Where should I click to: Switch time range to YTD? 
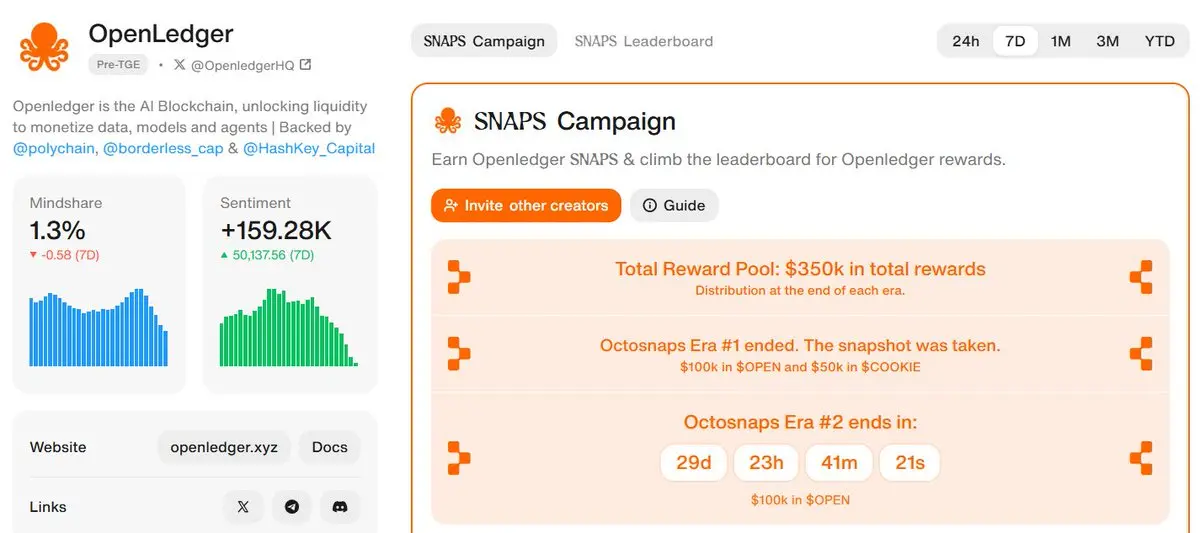click(x=1160, y=41)
